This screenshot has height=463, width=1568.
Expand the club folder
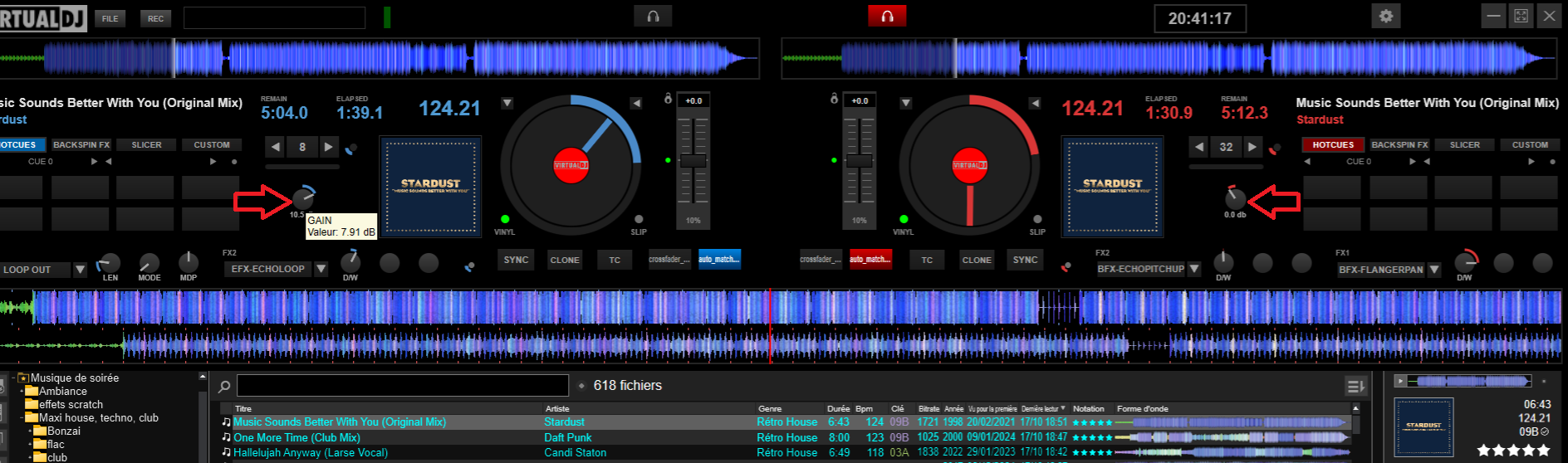[30, 457]
